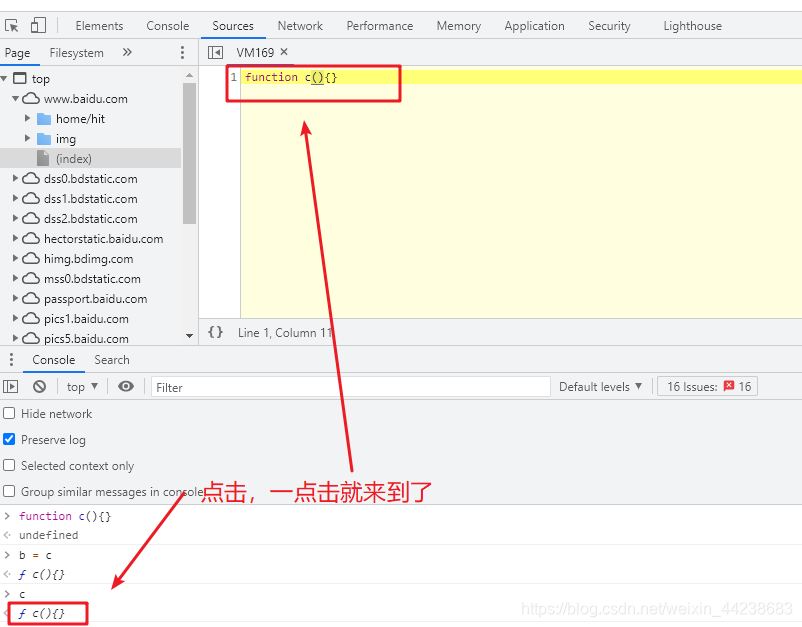Viewport: 802px width, 627px height.
Task: Select the drawer Search tab
Action: [112, 360]
